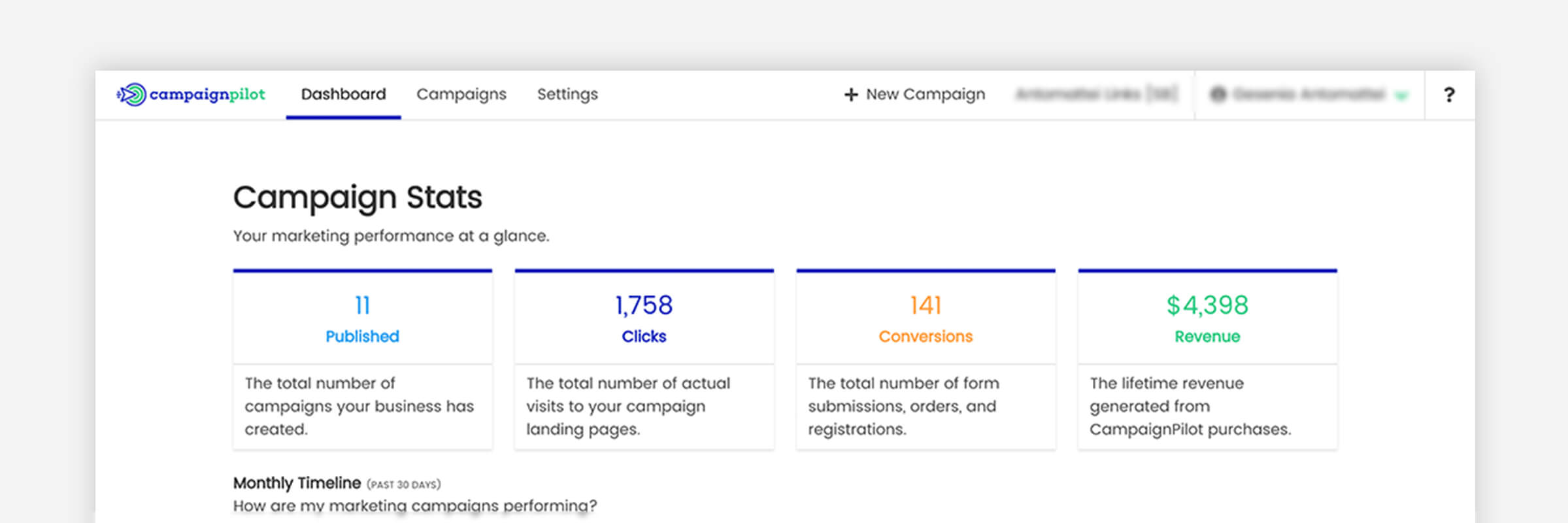Screen dimensions: 1568x523
Task: Select the Clicks card label
Action: pyautogui.click(x=644, y=337)
